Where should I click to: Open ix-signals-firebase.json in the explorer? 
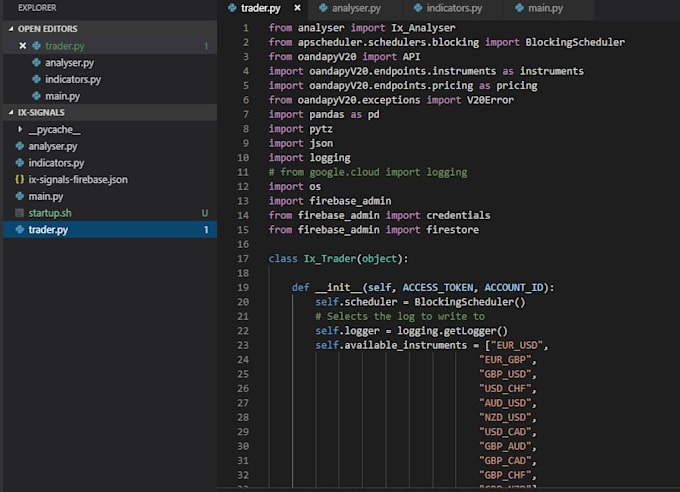(x=78, y=179)
